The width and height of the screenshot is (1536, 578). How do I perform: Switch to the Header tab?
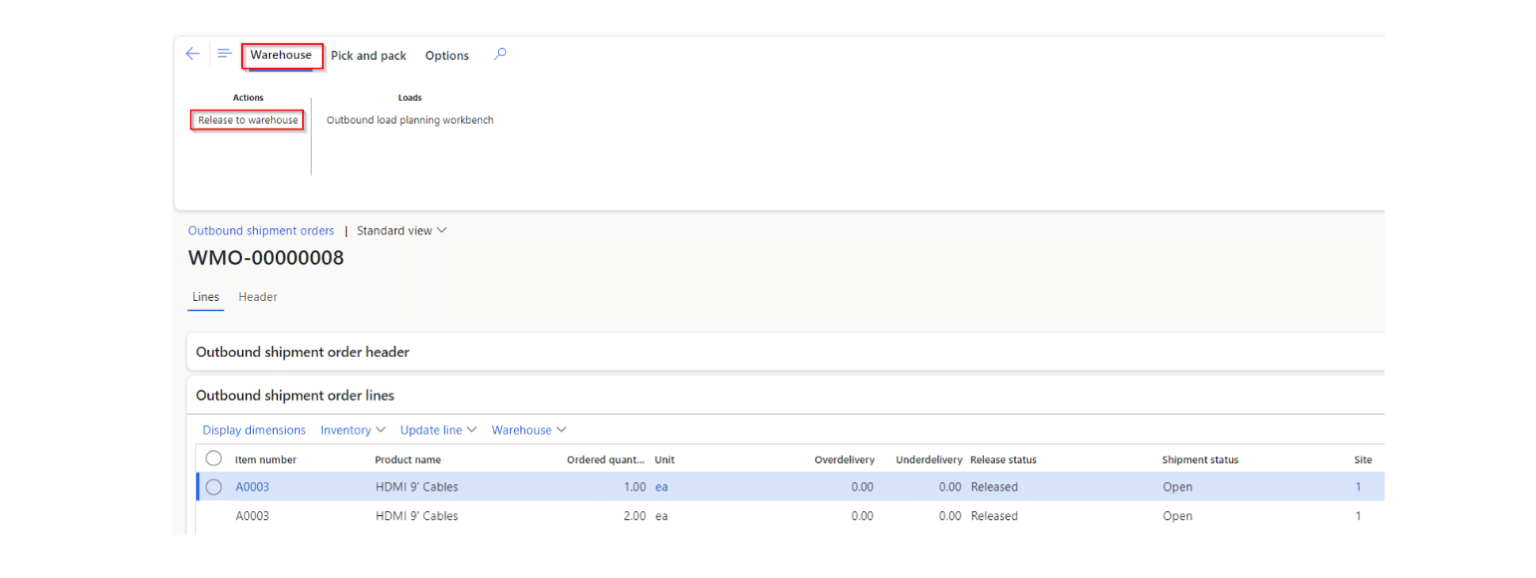pos(258,297)
